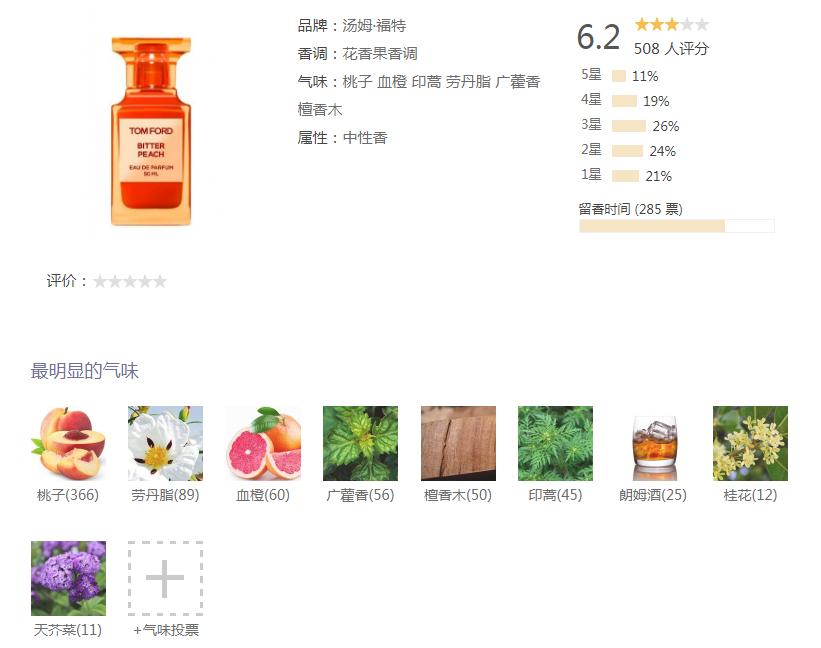Screen dimensions: 821x648
Task: Add a scent vote with plus box
Action: pyautogui.click(x=165, y=578)
